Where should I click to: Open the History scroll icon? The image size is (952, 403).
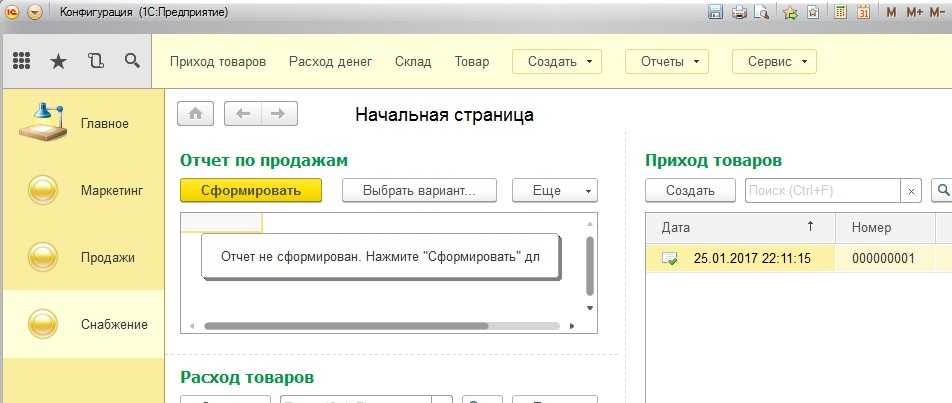click(95, 62)
